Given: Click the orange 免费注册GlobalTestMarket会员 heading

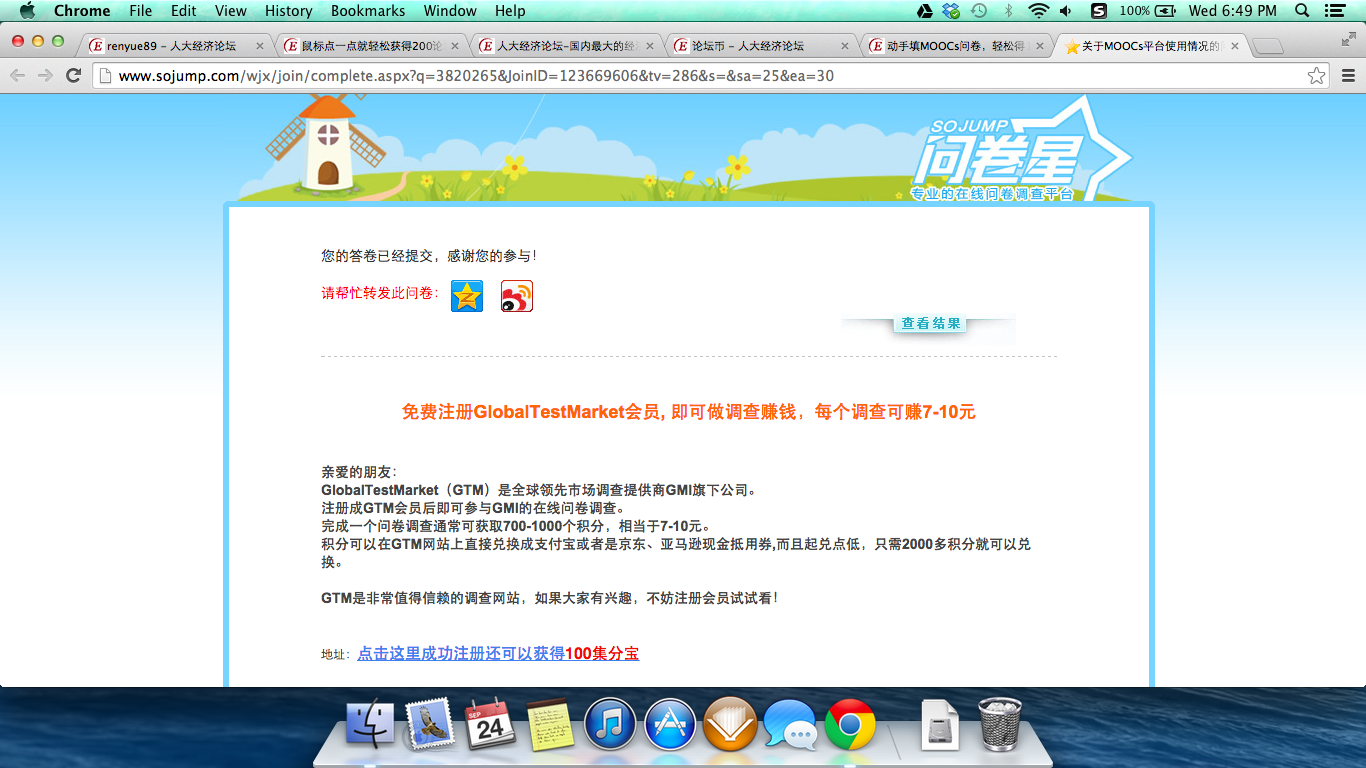Looking at the screenshot, I should [688, 411].
